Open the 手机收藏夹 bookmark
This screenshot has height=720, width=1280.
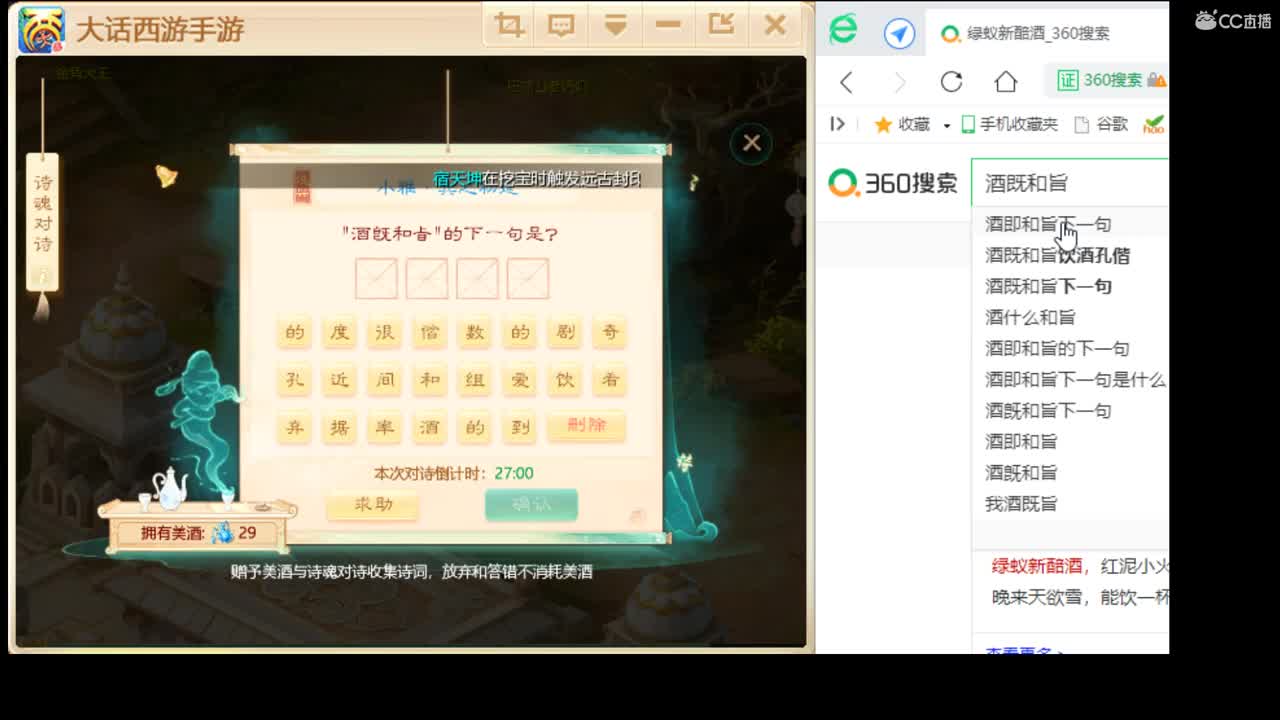click(1010, 124)
